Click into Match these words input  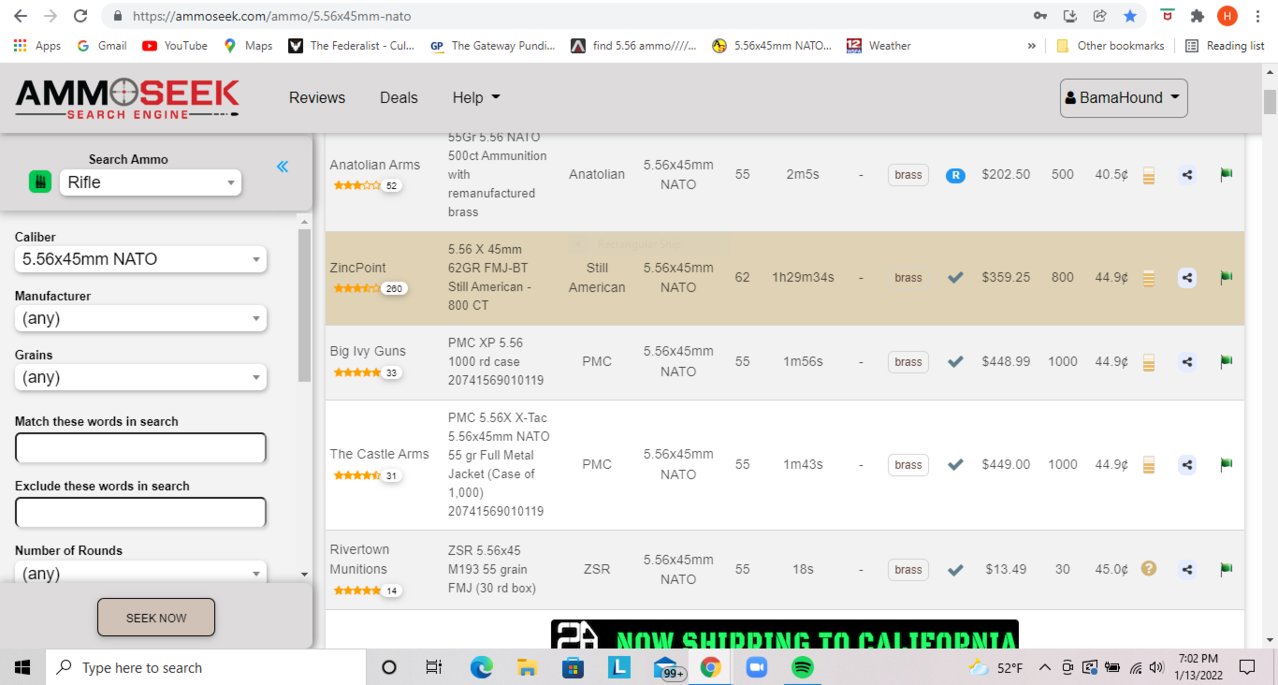pyautogui.click(x=141, y=448)
